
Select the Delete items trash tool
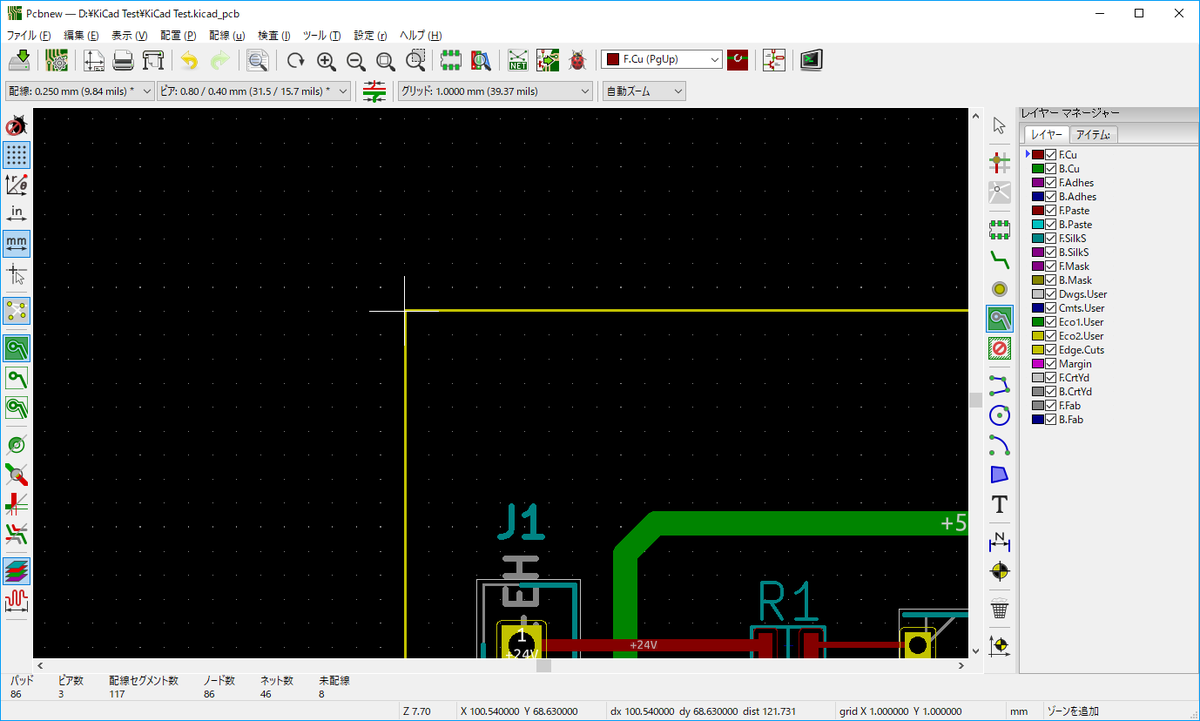(999, 608)
